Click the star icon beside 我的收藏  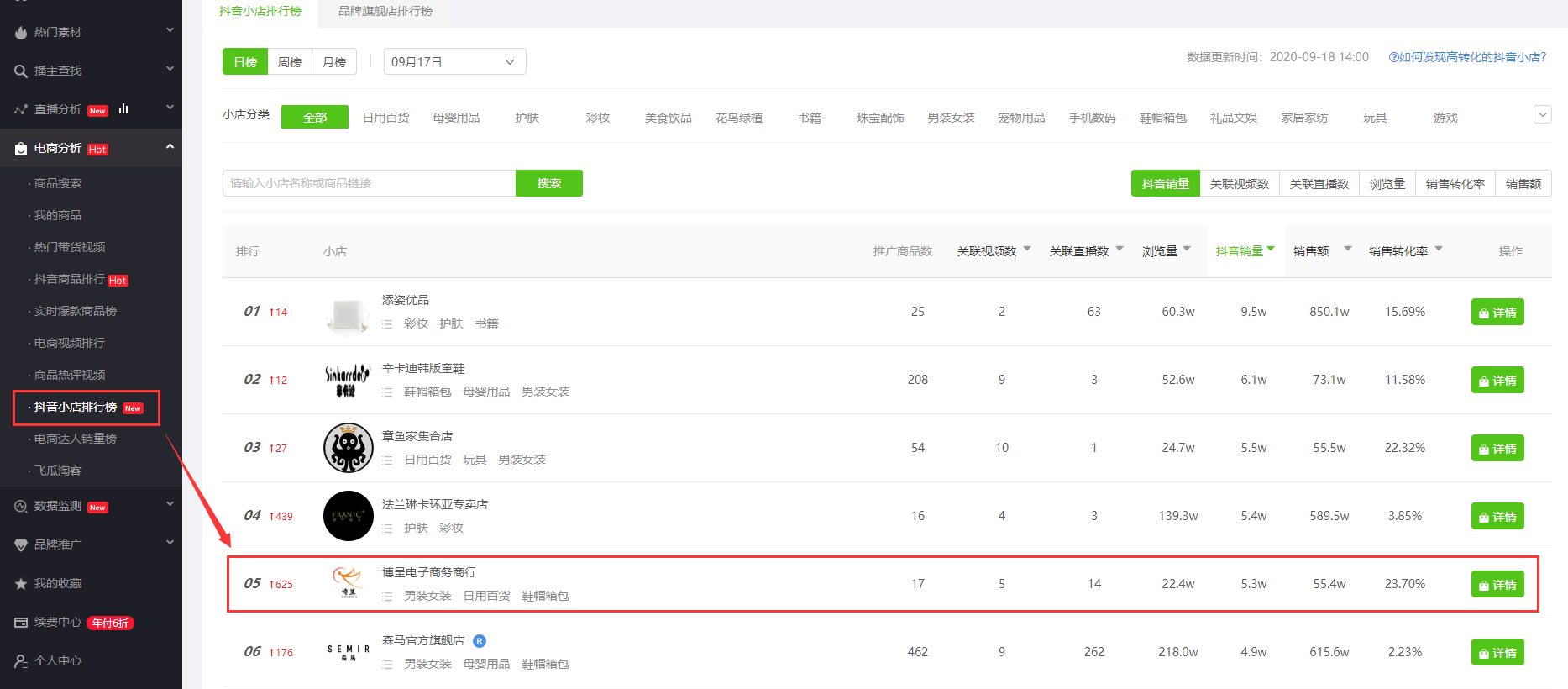click(x=21, y=583)
